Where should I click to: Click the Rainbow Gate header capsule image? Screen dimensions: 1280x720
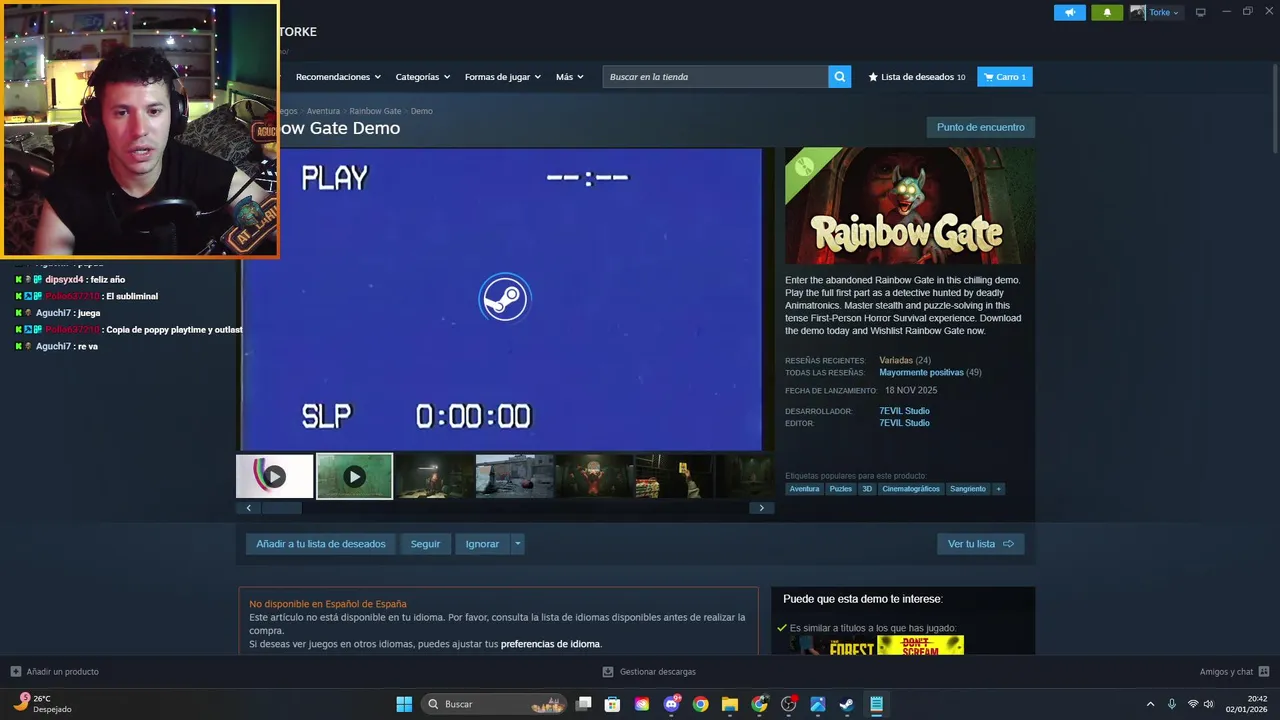[909, 206]
